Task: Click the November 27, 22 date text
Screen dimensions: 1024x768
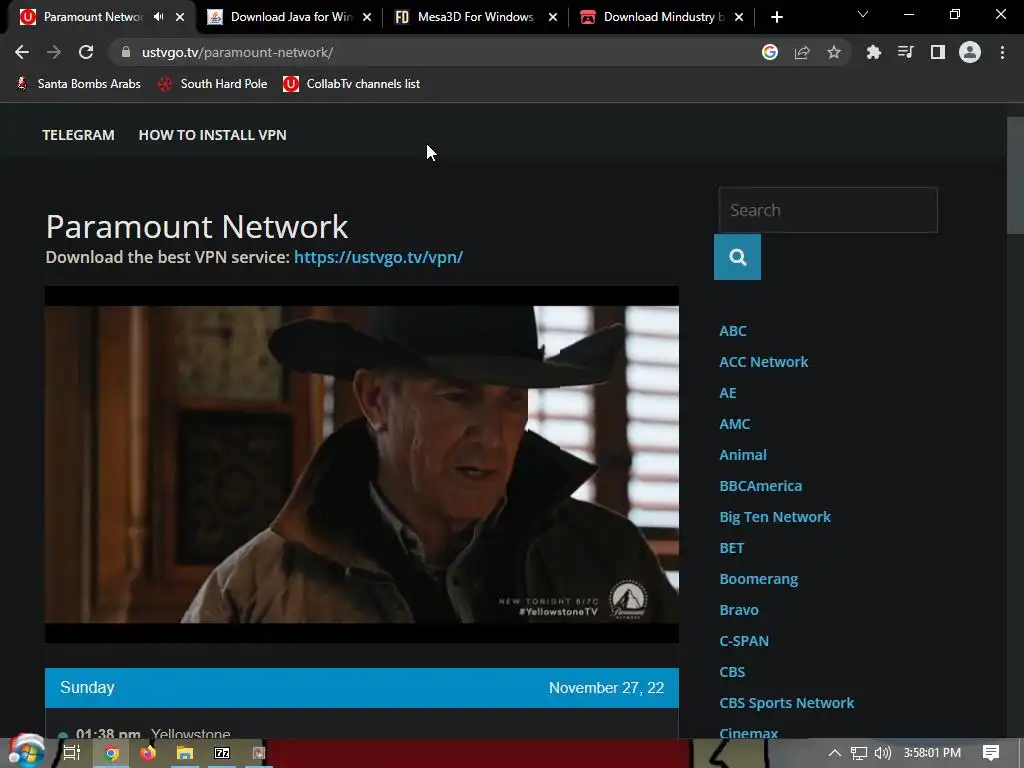Action: 606,688
